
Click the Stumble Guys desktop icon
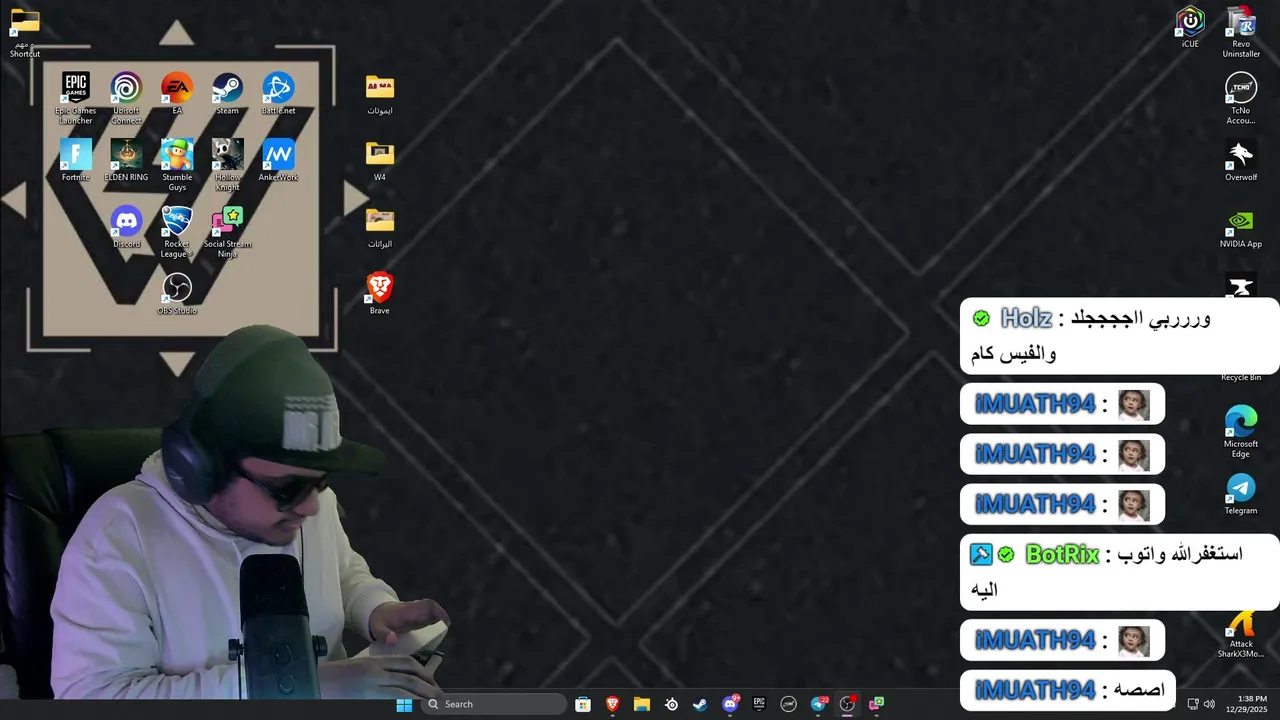point(177,165)
